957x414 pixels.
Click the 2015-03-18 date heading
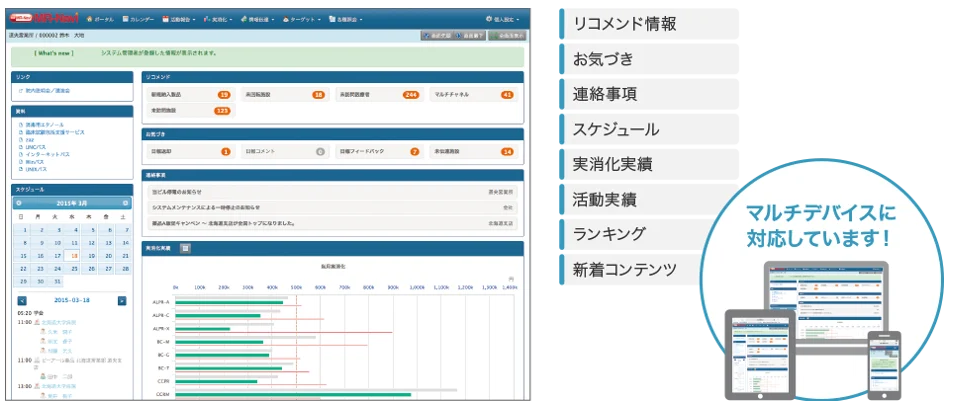click(72, 300)
